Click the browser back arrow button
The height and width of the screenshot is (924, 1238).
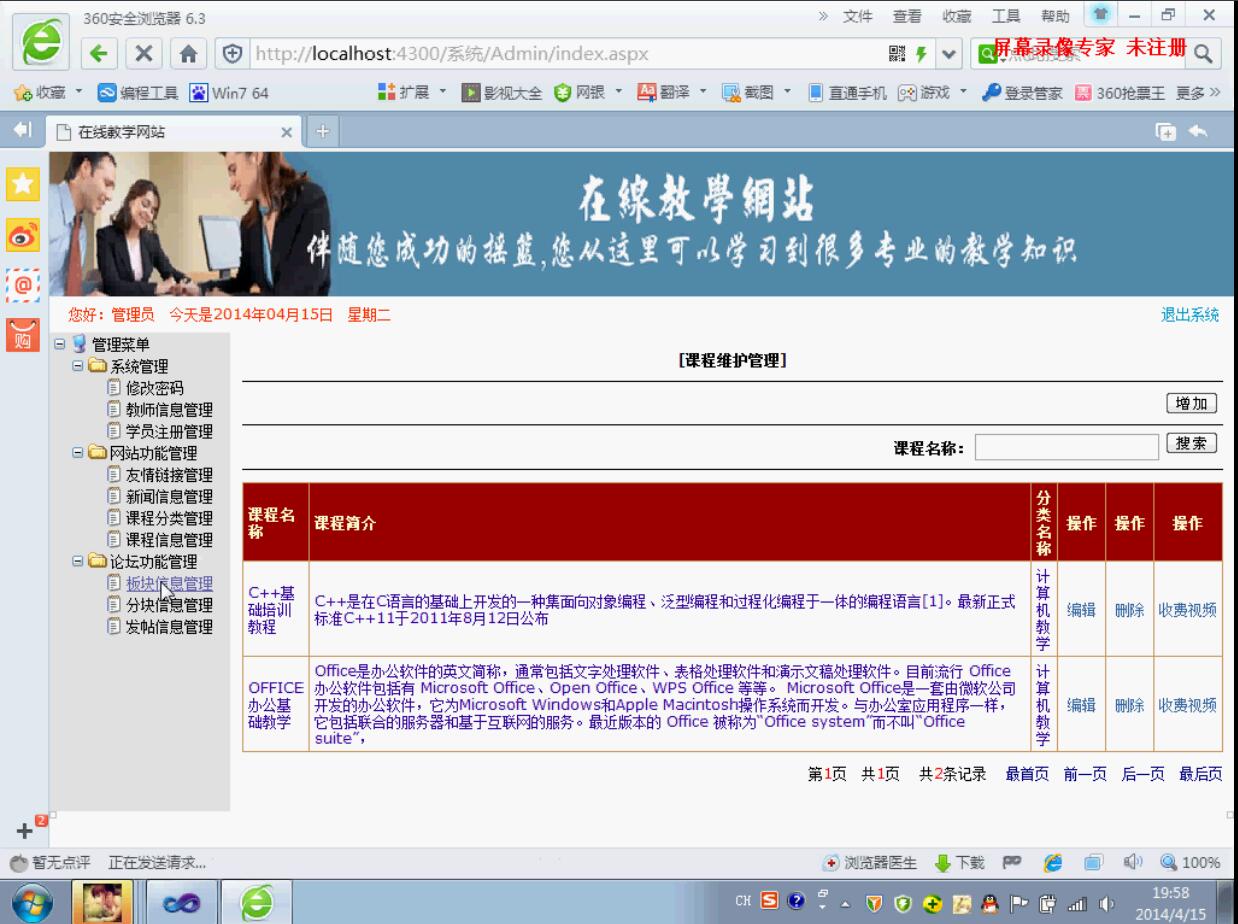click(99, 52)
